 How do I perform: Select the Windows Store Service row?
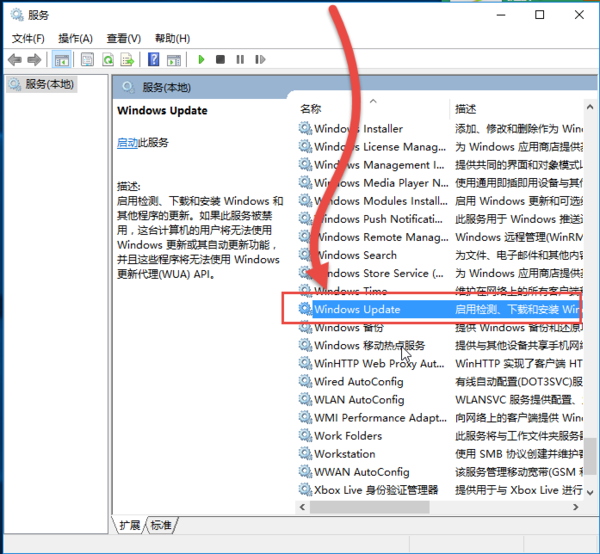point(440,273)
